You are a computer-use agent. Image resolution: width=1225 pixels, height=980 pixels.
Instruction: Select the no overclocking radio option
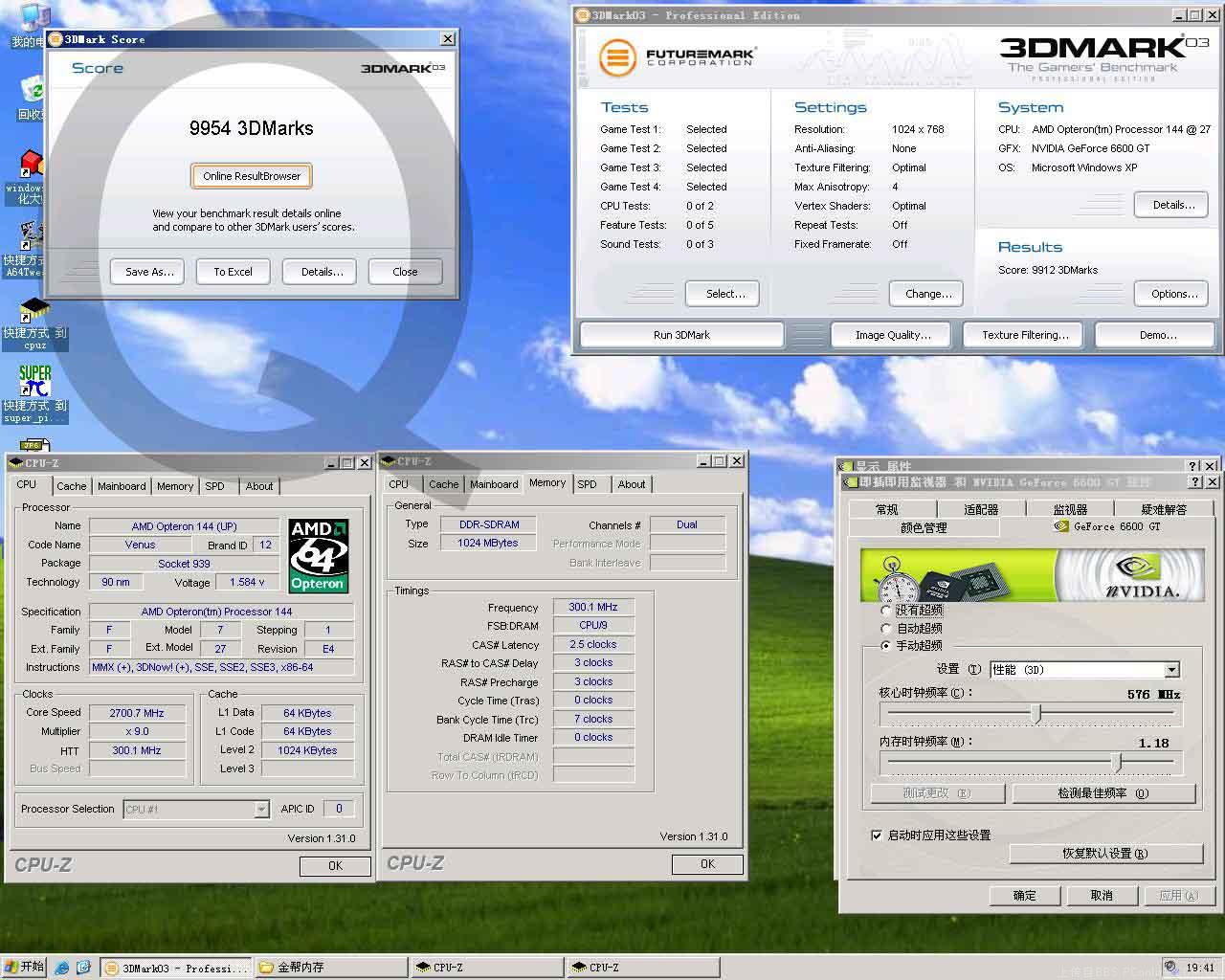[886, 611]
